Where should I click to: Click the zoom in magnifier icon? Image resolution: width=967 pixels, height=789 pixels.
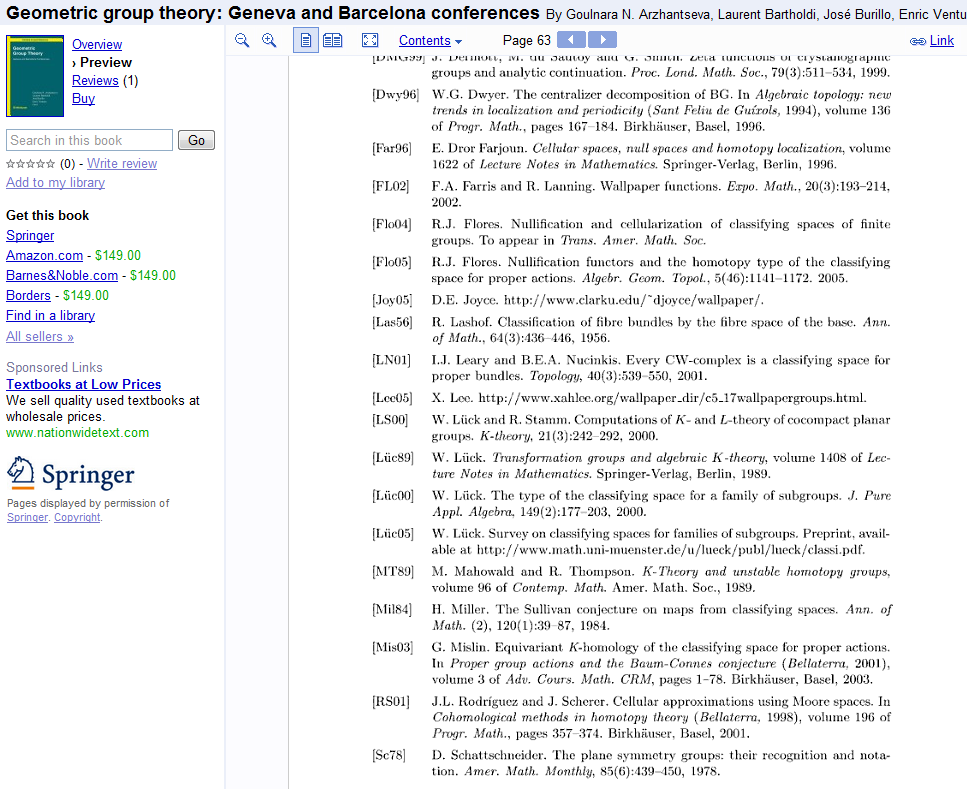269,40
